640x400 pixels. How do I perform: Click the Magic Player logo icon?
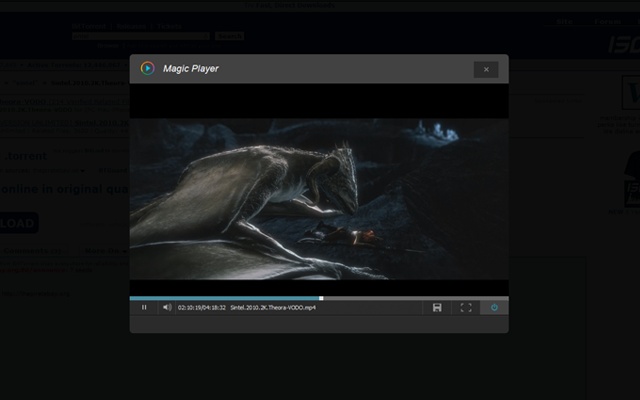[147, 68]
